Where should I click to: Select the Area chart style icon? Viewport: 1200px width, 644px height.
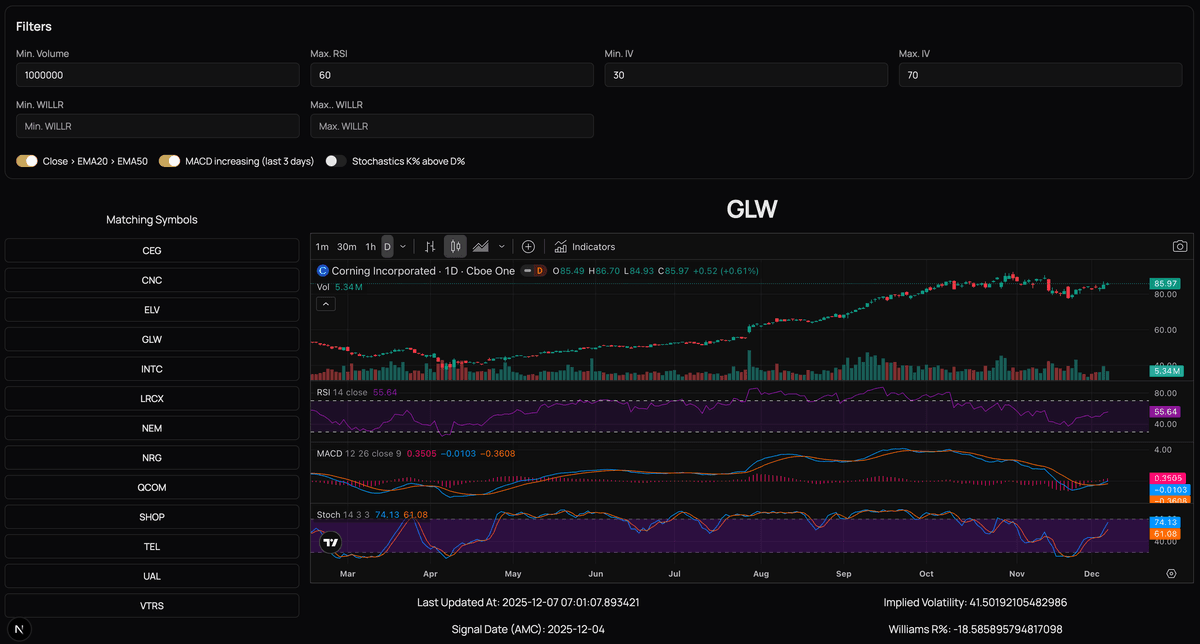[481, 246]
